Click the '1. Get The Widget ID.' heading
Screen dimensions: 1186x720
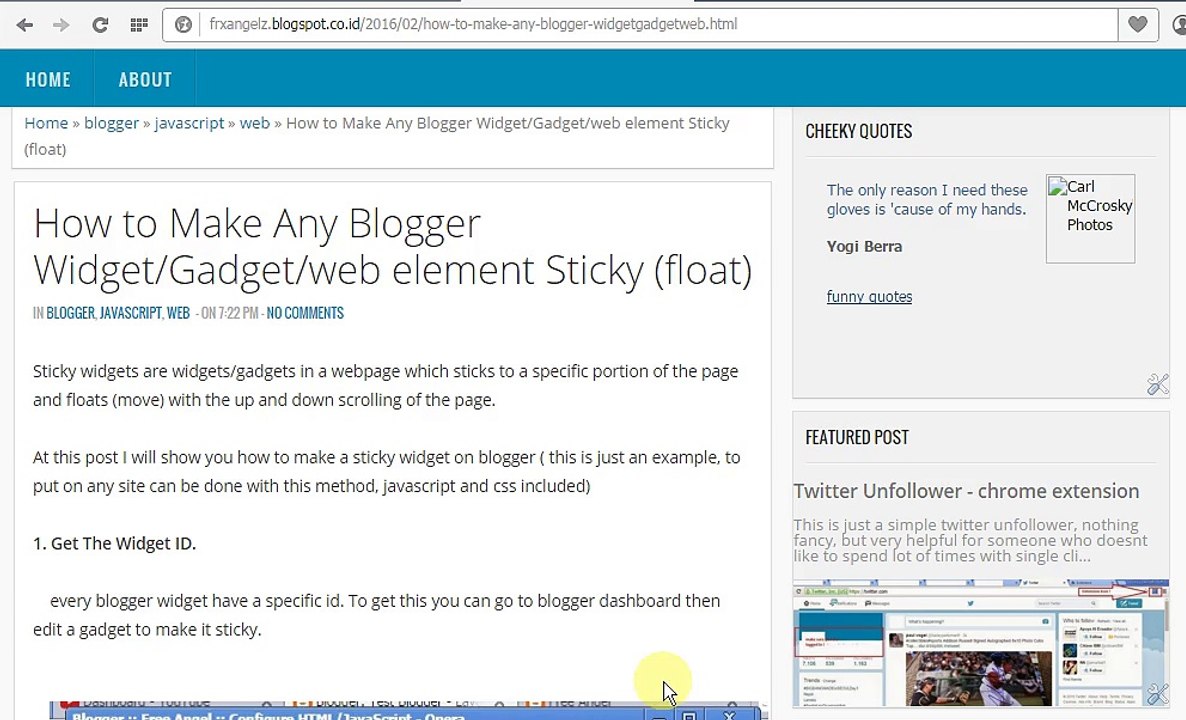[114, 543]
